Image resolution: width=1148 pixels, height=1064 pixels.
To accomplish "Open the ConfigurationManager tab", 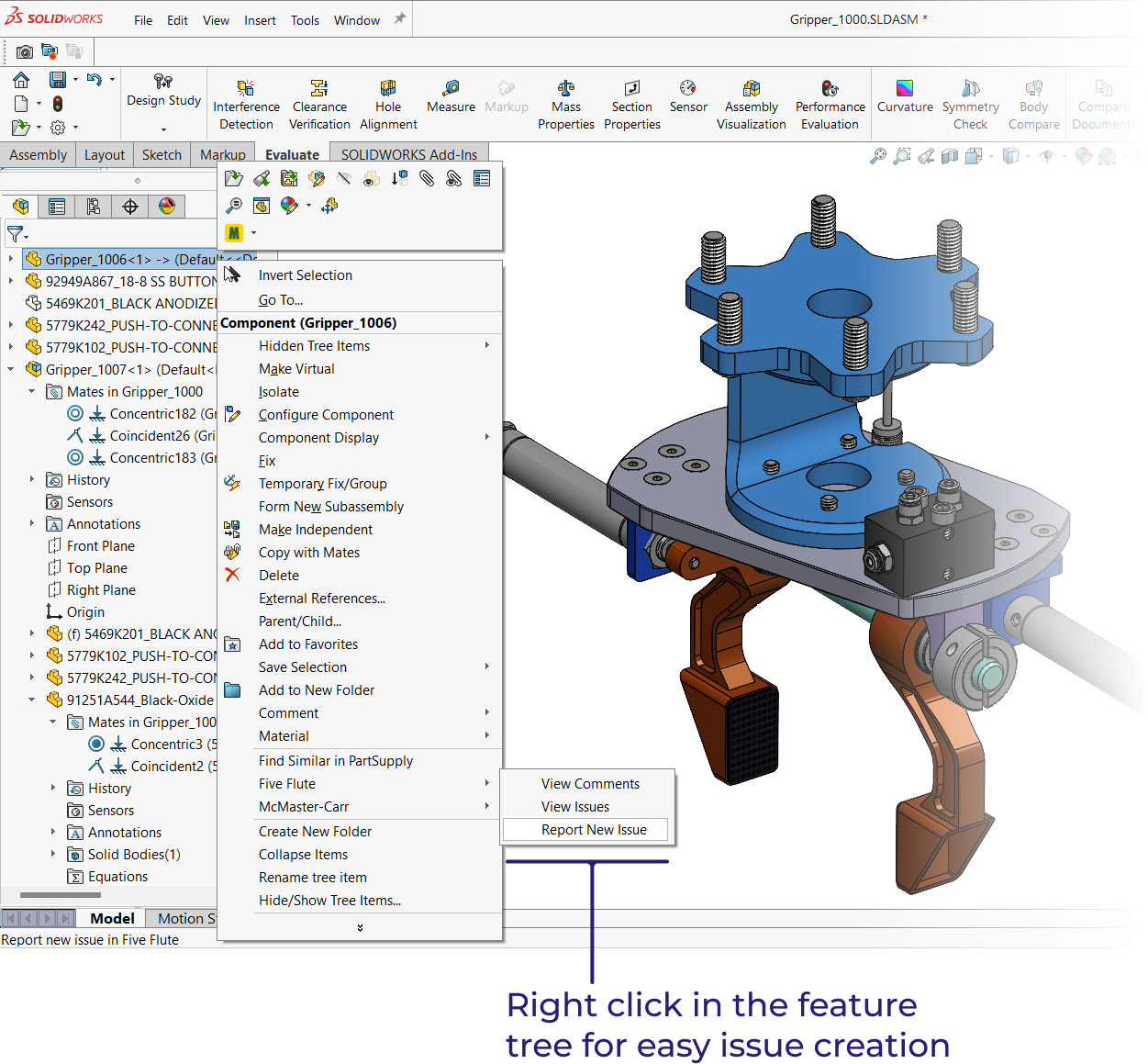I will pos(94,207).
